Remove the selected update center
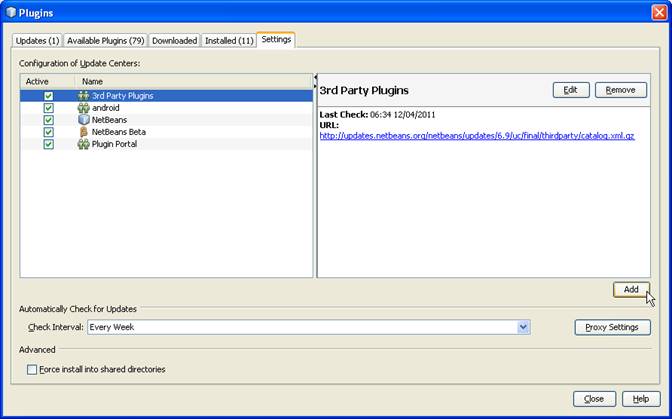Viewport: 672px width, 419px height. click(x=621, y=90)
